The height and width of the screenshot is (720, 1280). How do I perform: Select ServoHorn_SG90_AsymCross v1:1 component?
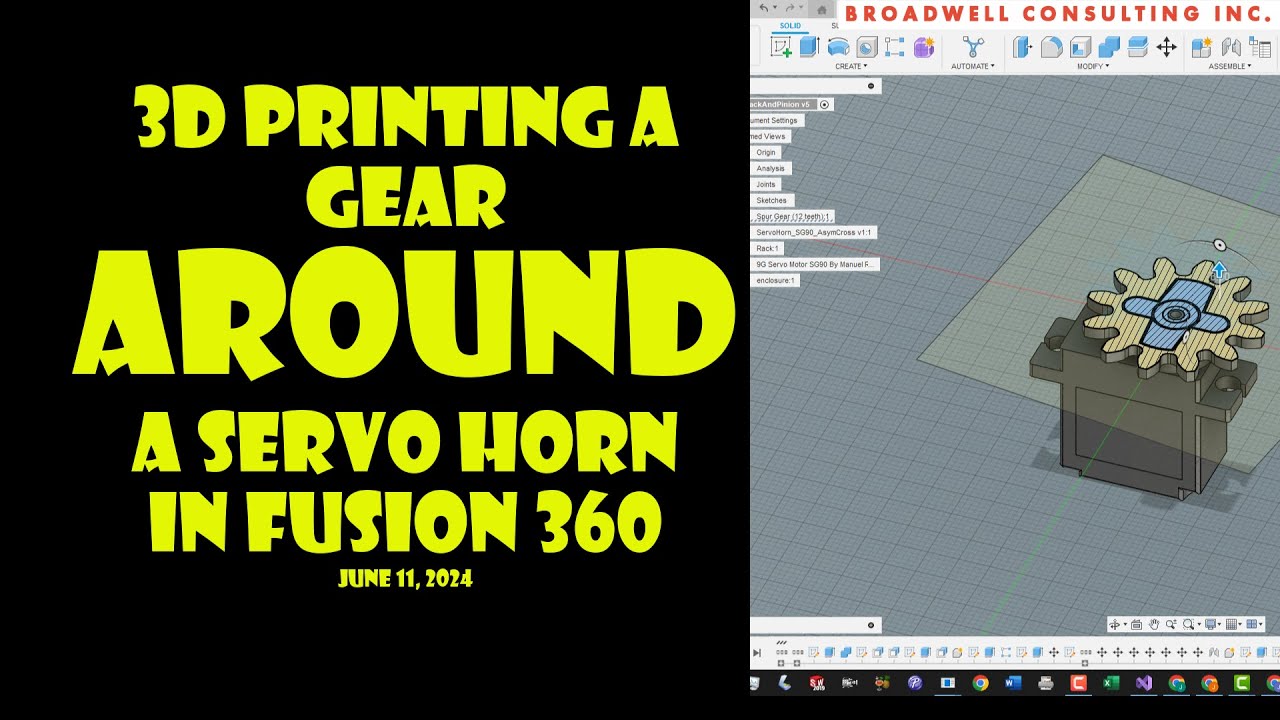[813, 232]
